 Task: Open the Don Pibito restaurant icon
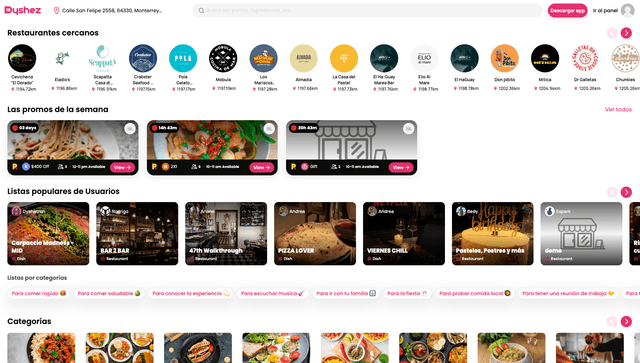point(504,58)
